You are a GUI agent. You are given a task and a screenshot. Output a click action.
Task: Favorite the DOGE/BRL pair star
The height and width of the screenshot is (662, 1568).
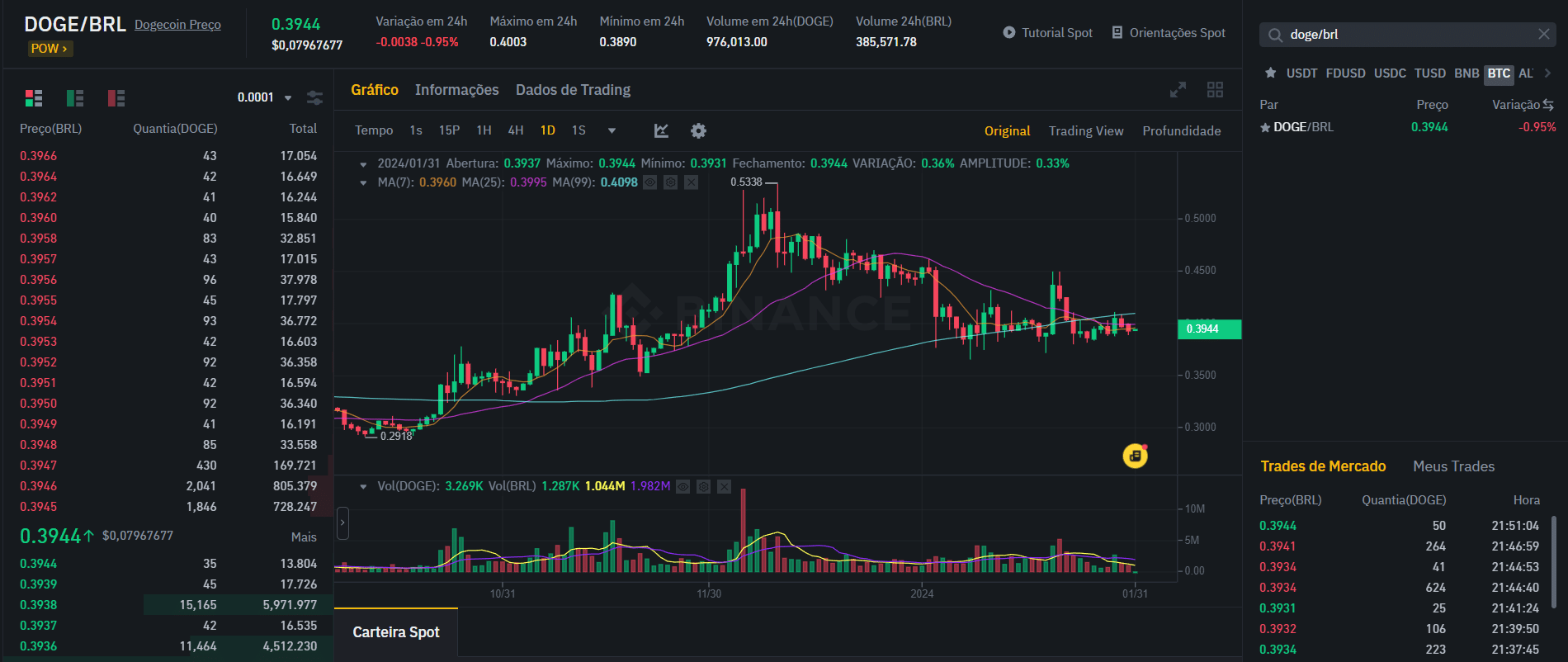click(x=1265, y=127)
